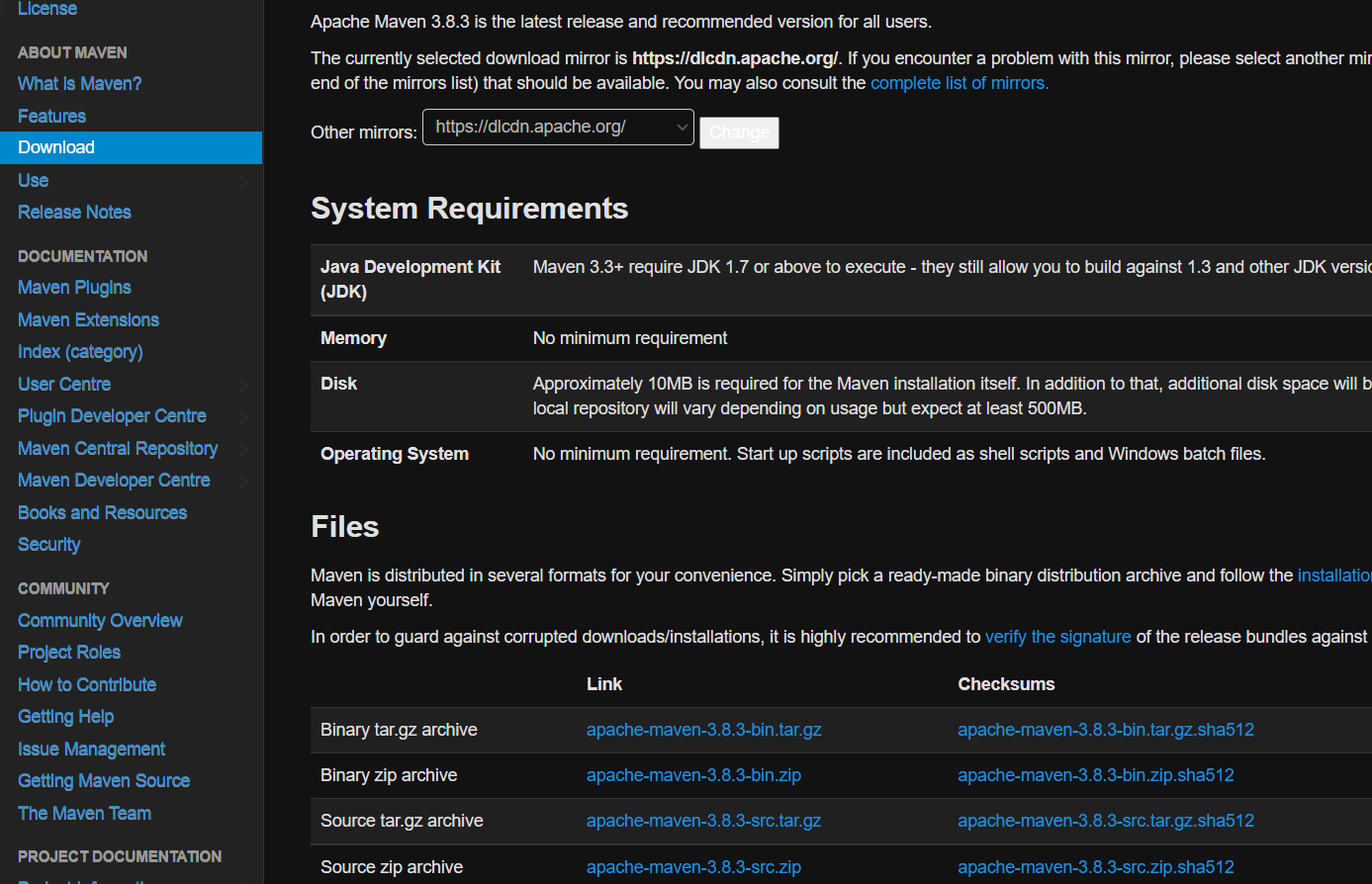Open apache-maven-3.8.3-bin.zip.sha512 checksum
Viewport: 1372px width, 884px height.
click(1096, 775)
